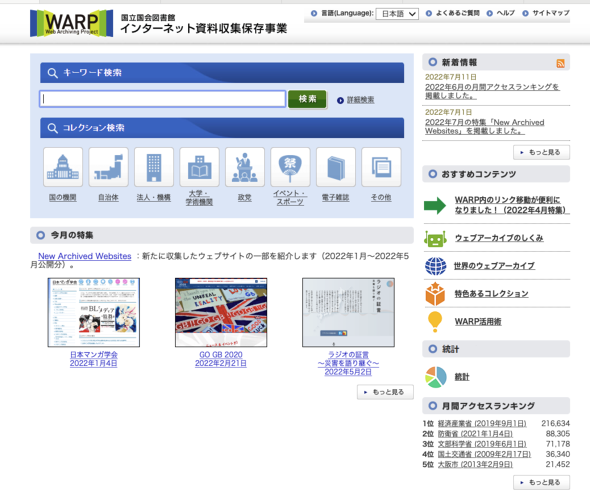Open the 統計 pie chart icon

point(436,377)
